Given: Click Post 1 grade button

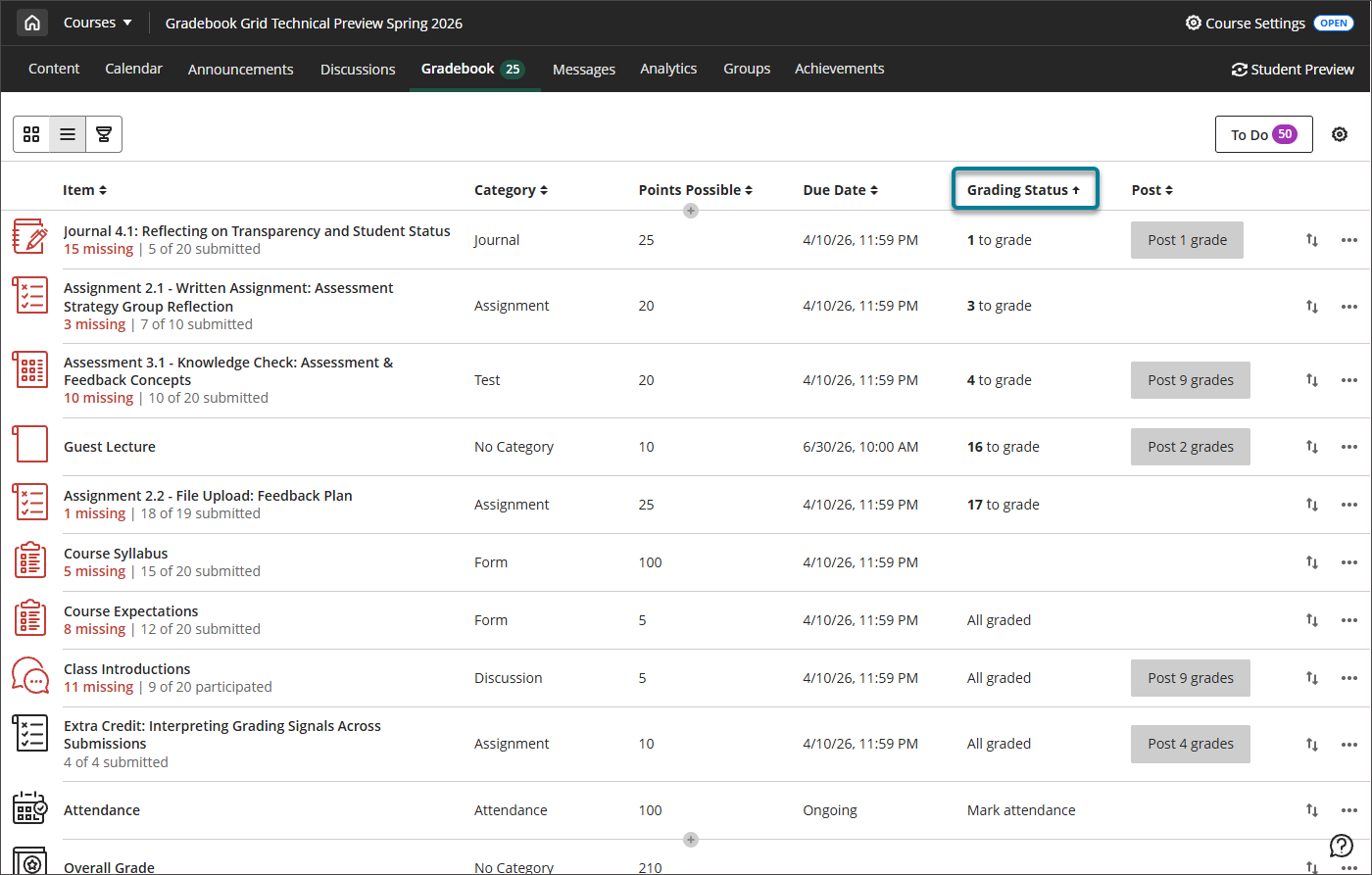Looking at the screenshot, I should (1187, 240).
